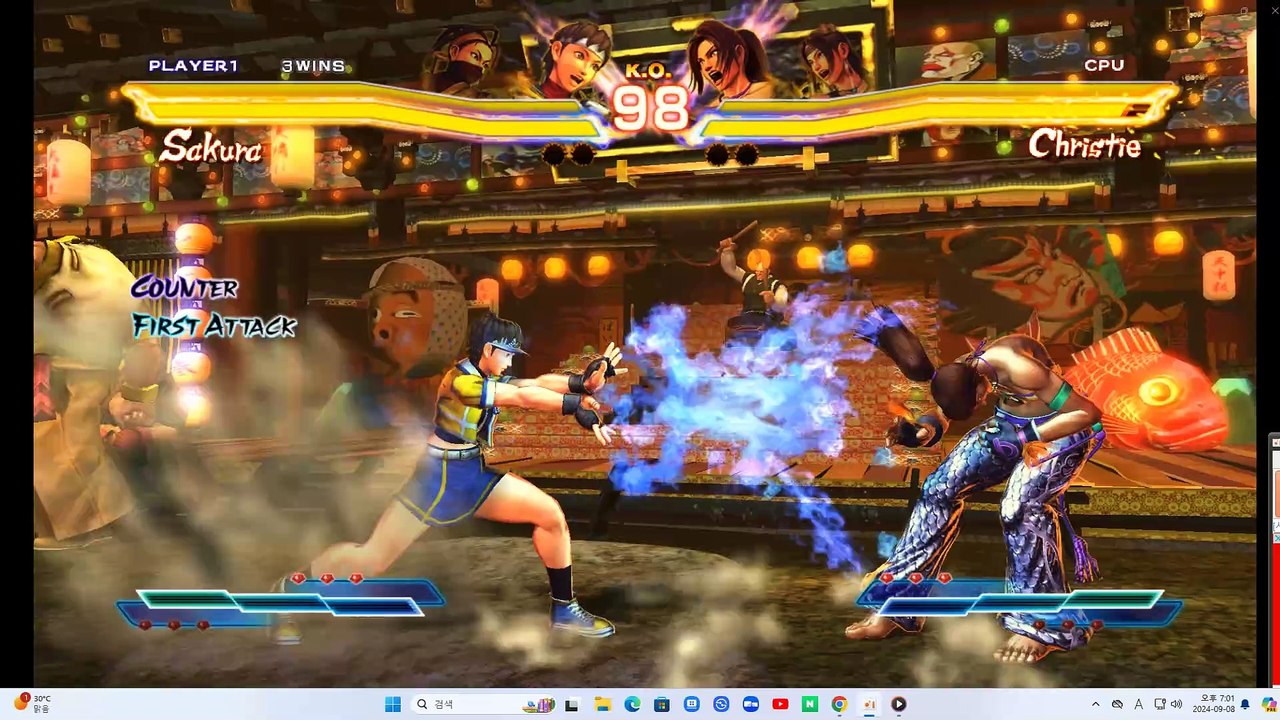Click the K.O. label above the timer
The width and height of the screenshot is (1280, 720).
(x=650, y=71)
